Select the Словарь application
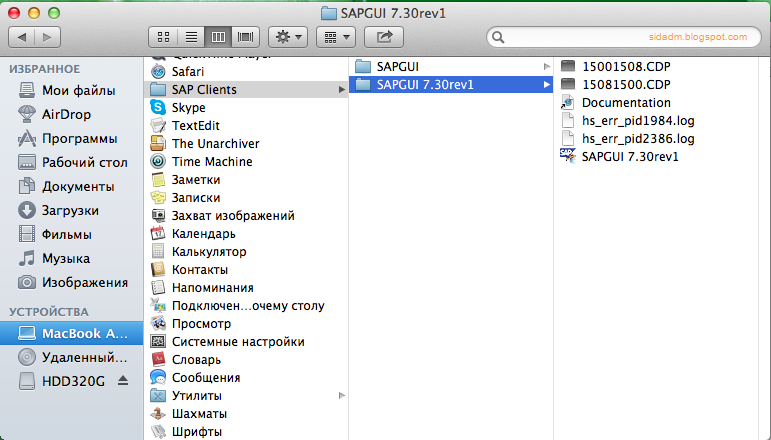 (x=246, y=360)
